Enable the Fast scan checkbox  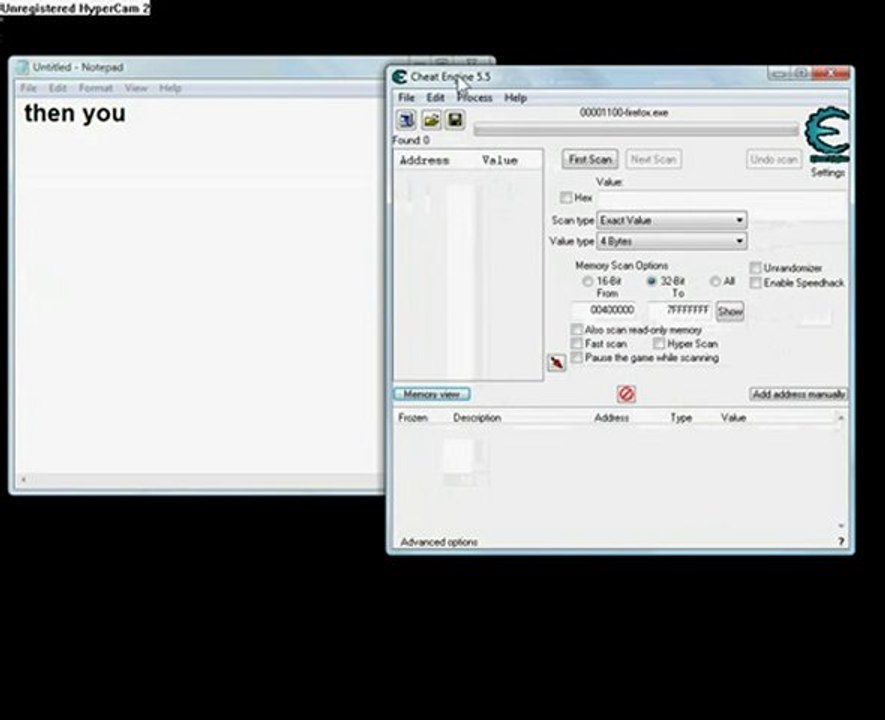coord(576,343)
